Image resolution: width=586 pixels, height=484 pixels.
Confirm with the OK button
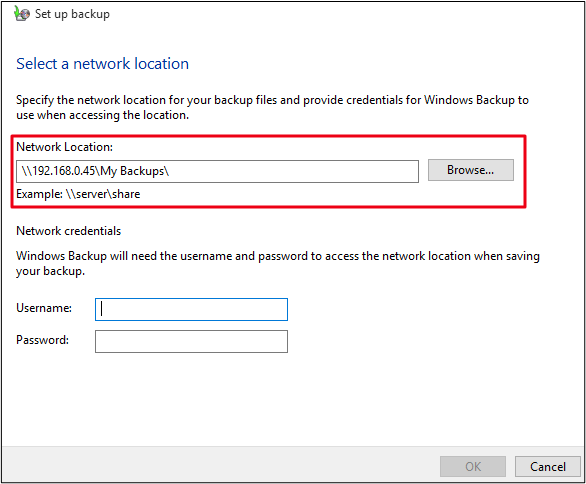tap(473, 466)
